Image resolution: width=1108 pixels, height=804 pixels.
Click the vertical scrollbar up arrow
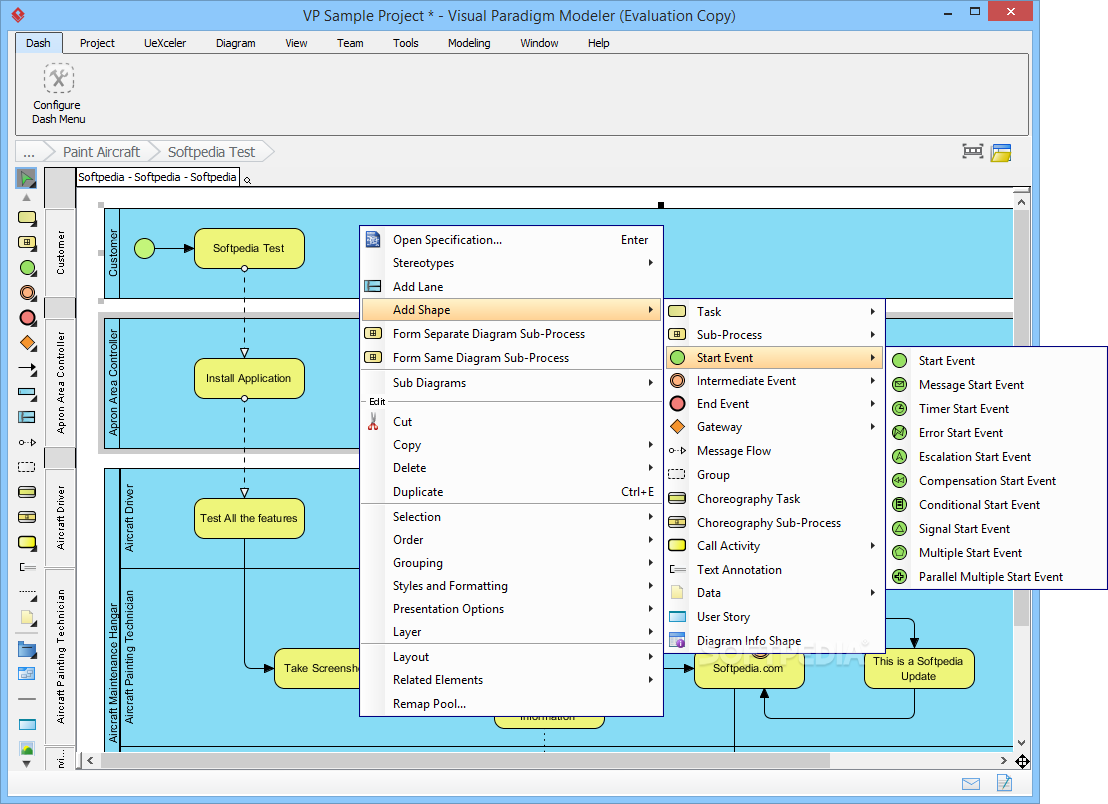pyautogui.click(x=1021, y=202)
